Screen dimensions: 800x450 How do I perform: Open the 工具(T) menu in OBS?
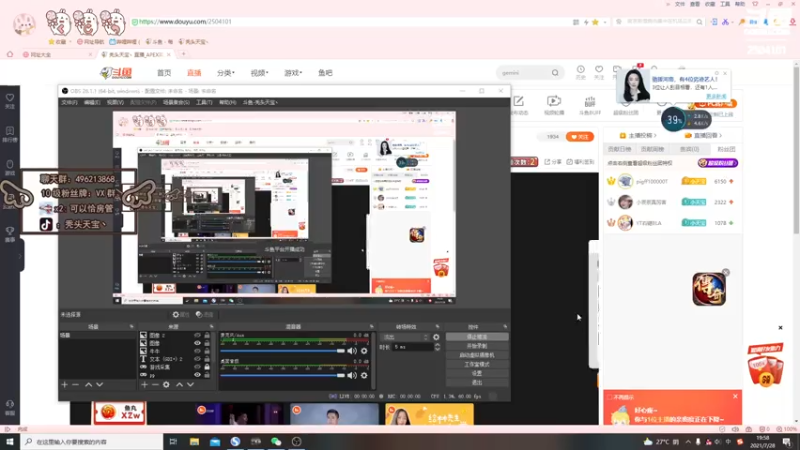[x=204, y=103]
